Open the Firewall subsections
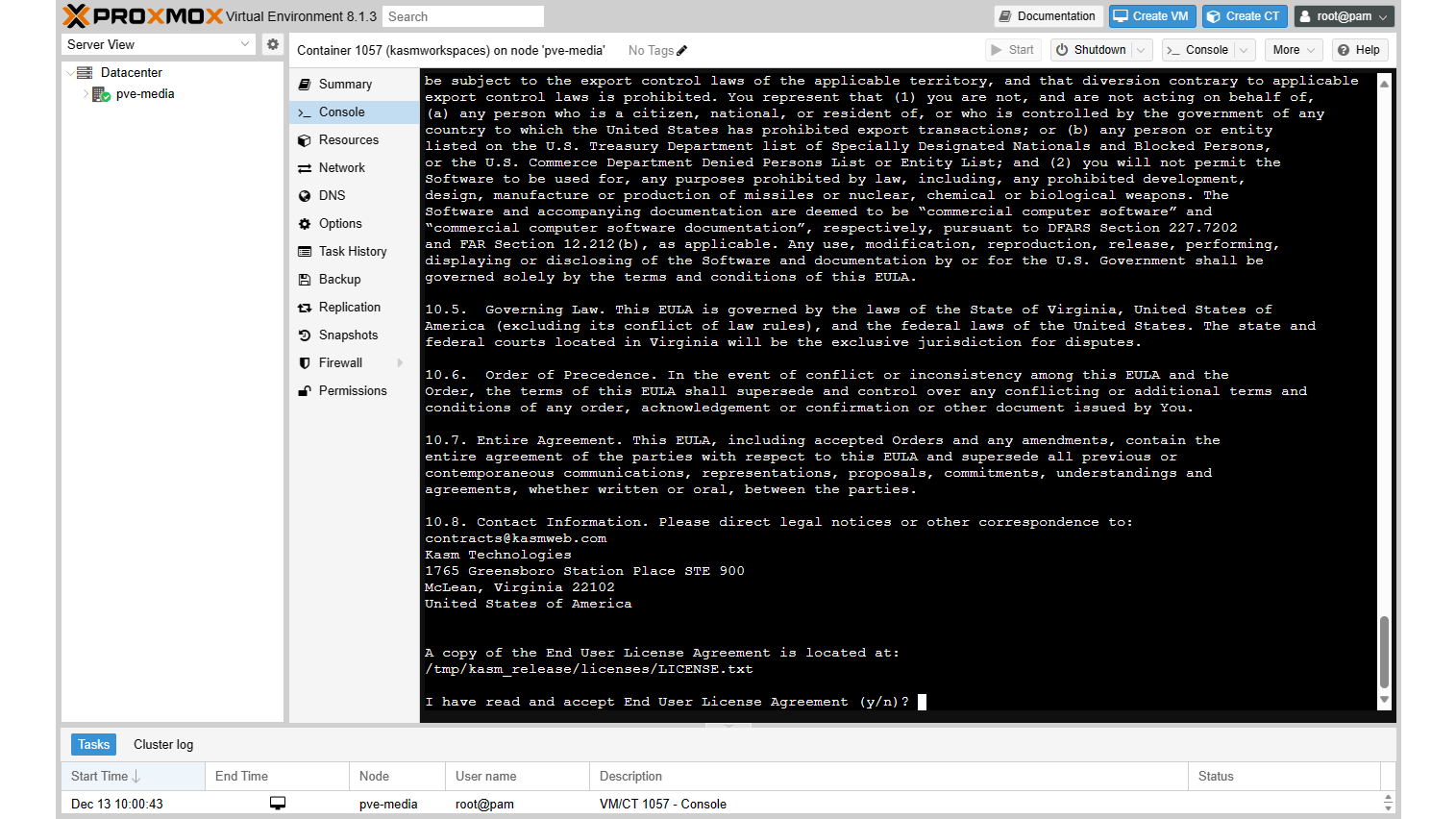 (x=340, y=362)
